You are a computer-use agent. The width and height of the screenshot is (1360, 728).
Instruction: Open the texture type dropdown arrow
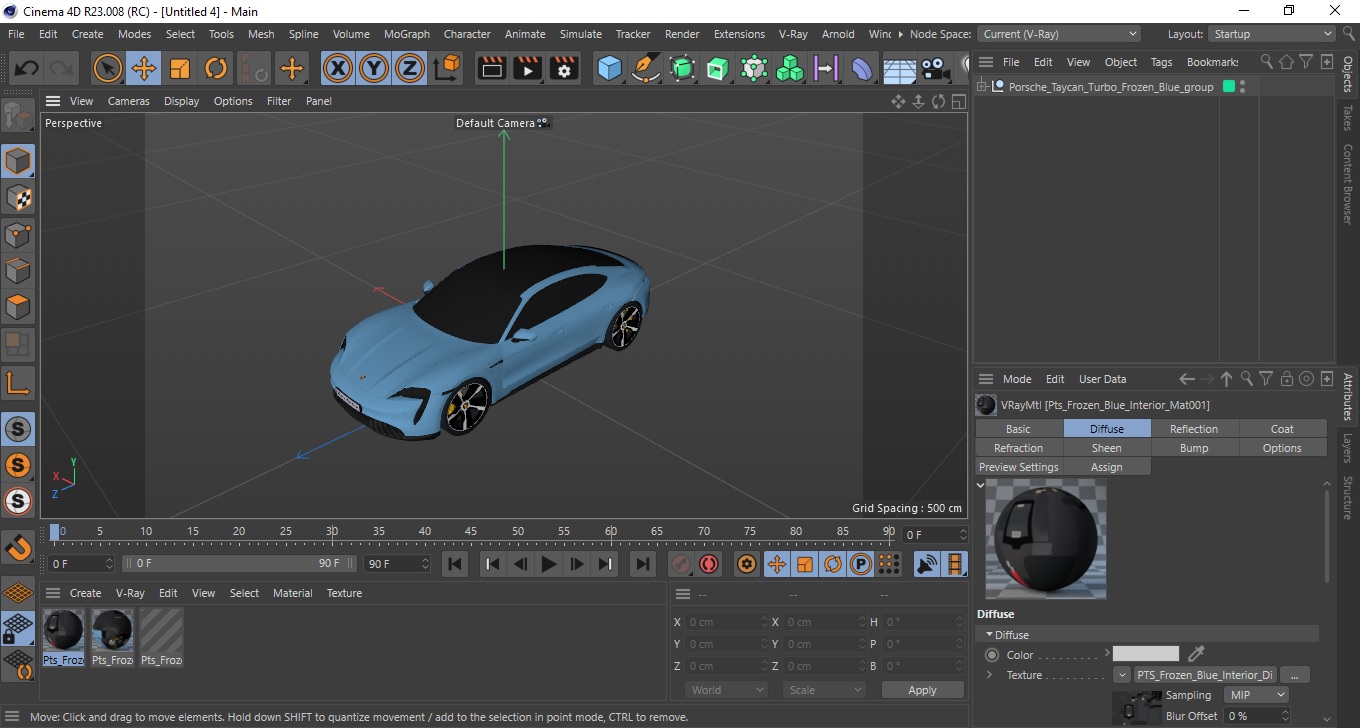pyautogui.click(x=1122, y=675)
